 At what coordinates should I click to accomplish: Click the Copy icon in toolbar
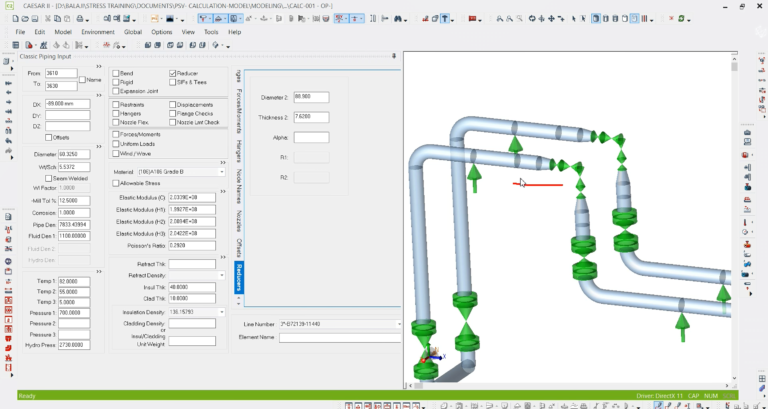57,19
